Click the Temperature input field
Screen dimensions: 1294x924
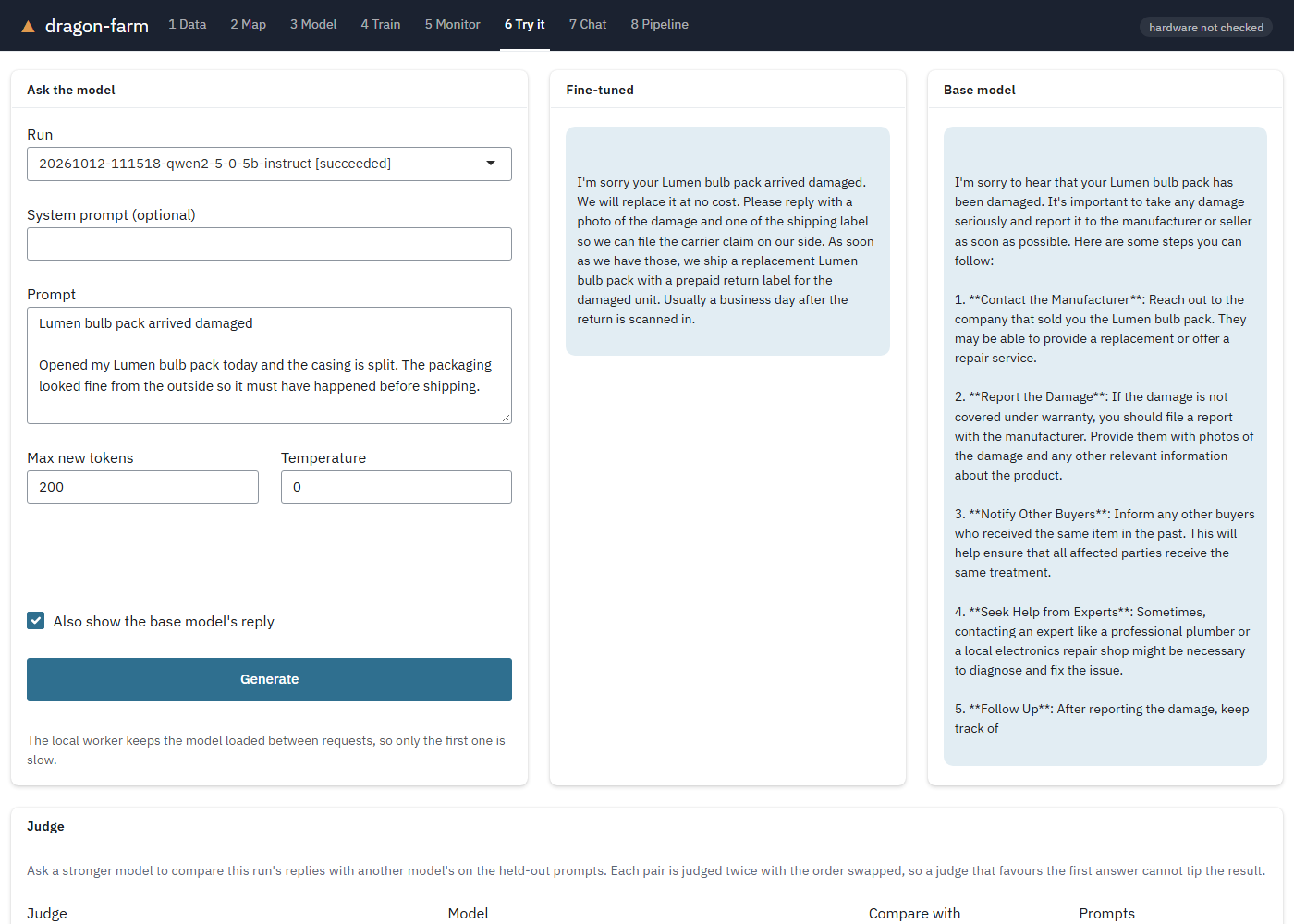397,487
